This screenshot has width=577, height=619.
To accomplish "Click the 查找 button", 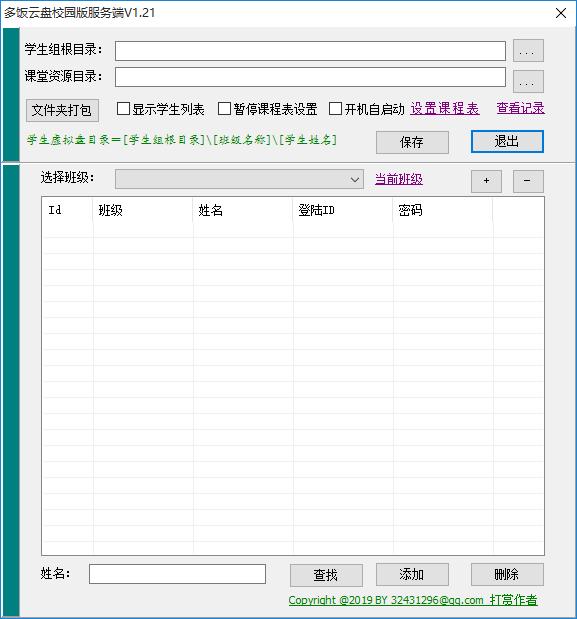I will pos(326,575).
